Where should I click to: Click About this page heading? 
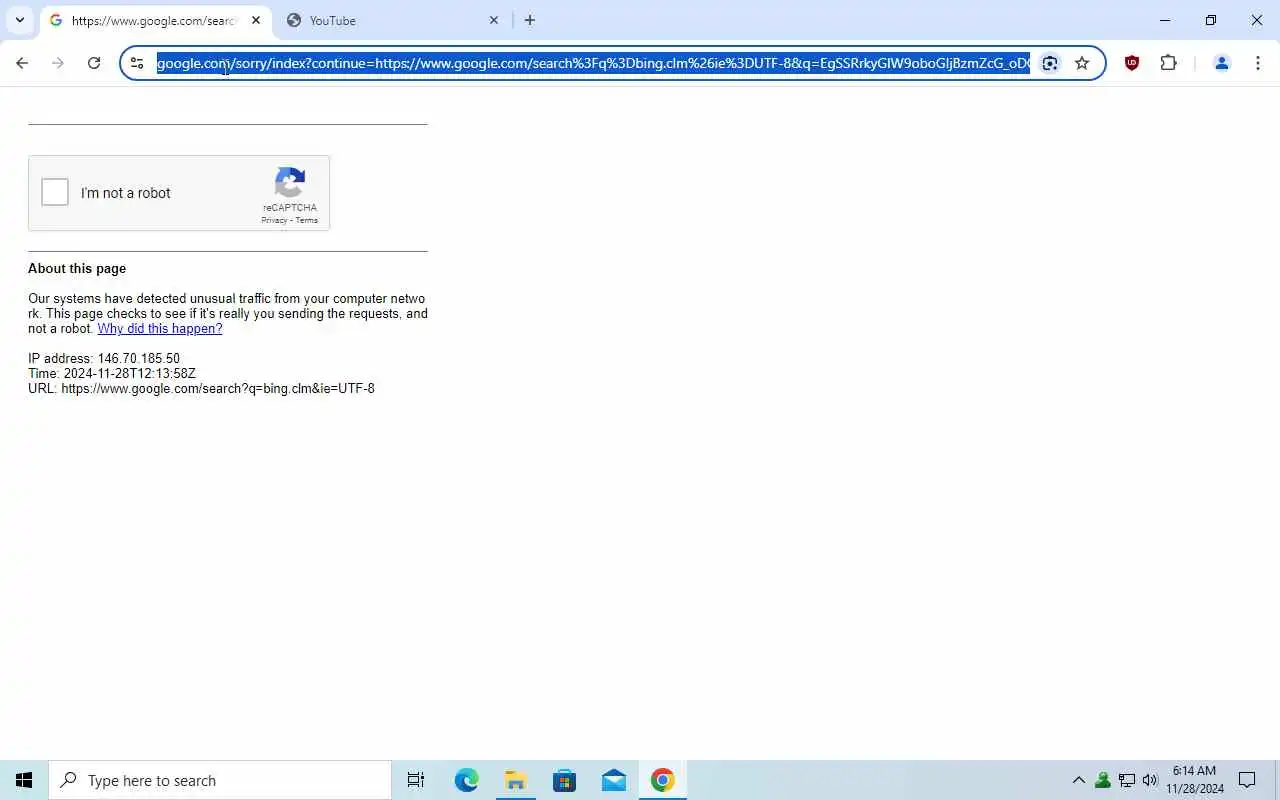[x=77, y=268]
